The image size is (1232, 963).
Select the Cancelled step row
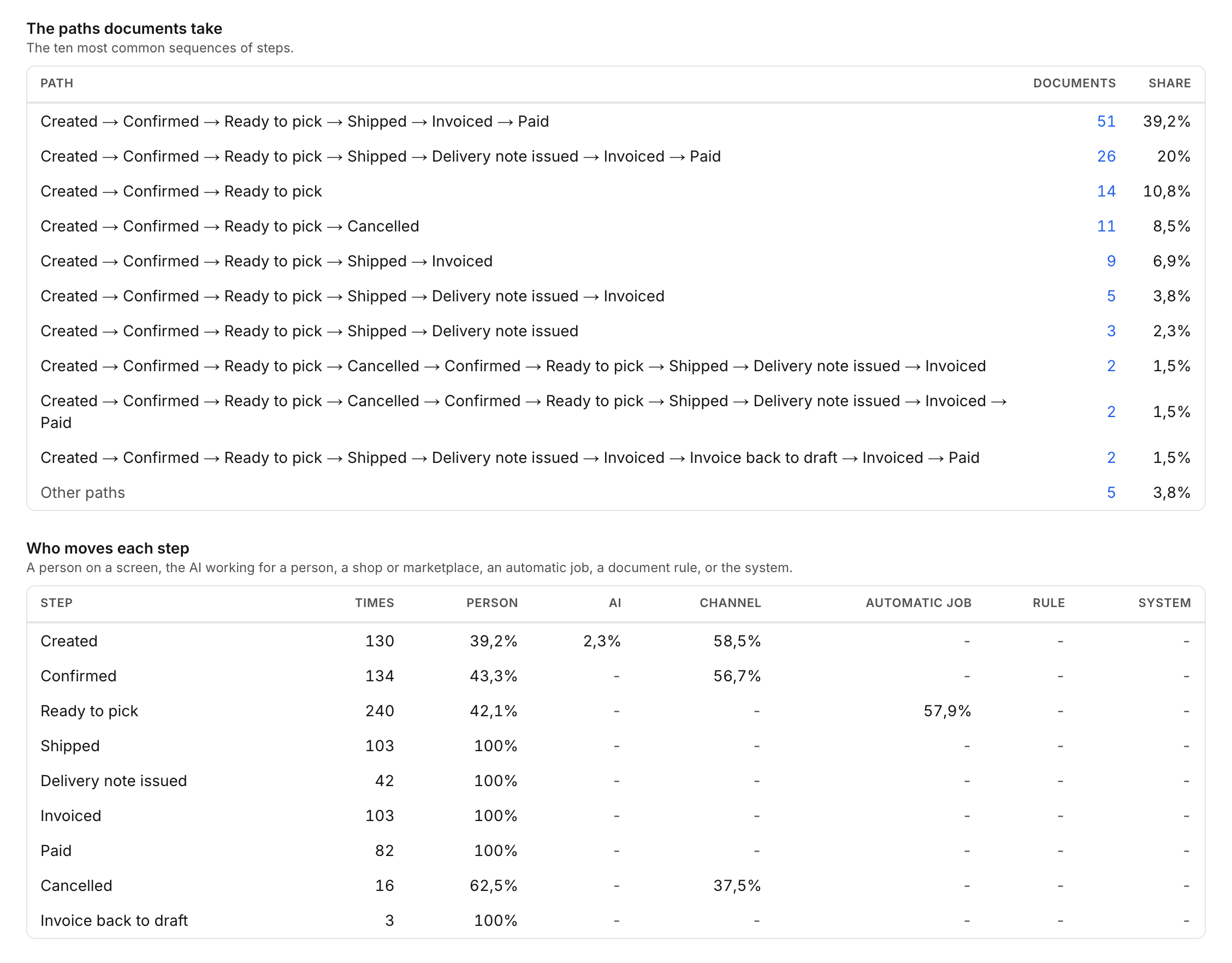[x=615, y=886]
